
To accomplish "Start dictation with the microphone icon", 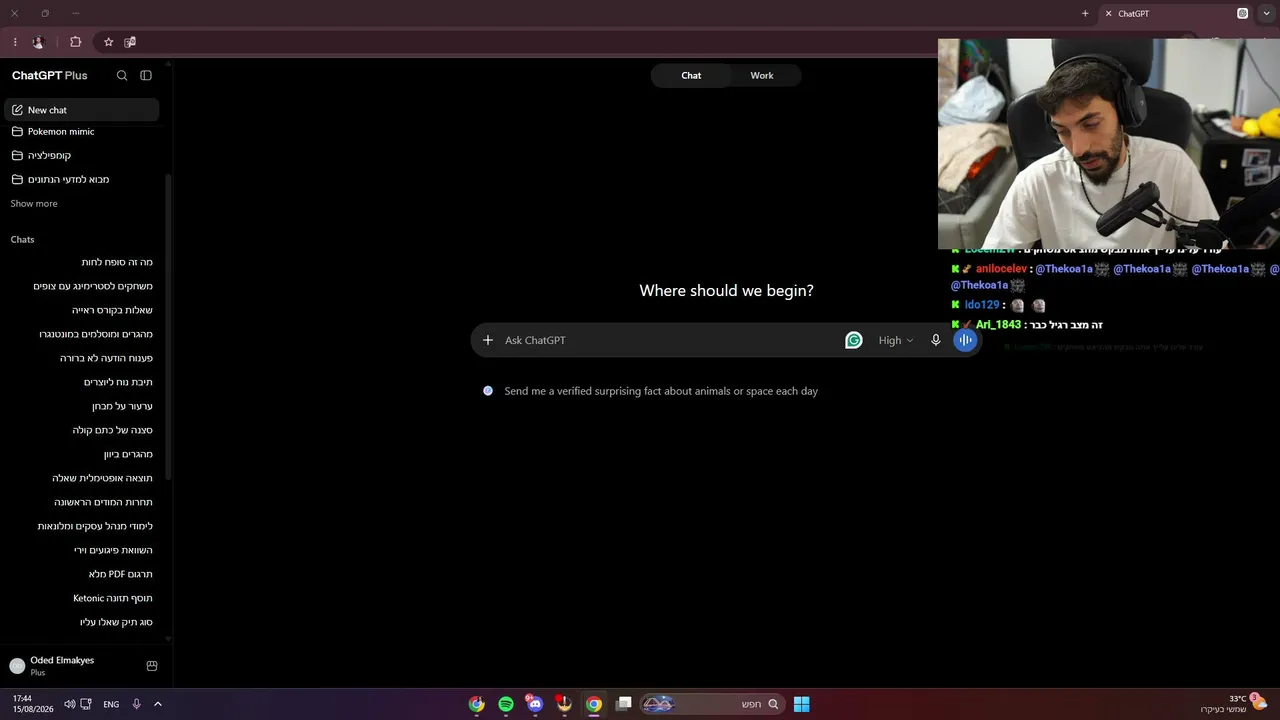I will [936, 340].
